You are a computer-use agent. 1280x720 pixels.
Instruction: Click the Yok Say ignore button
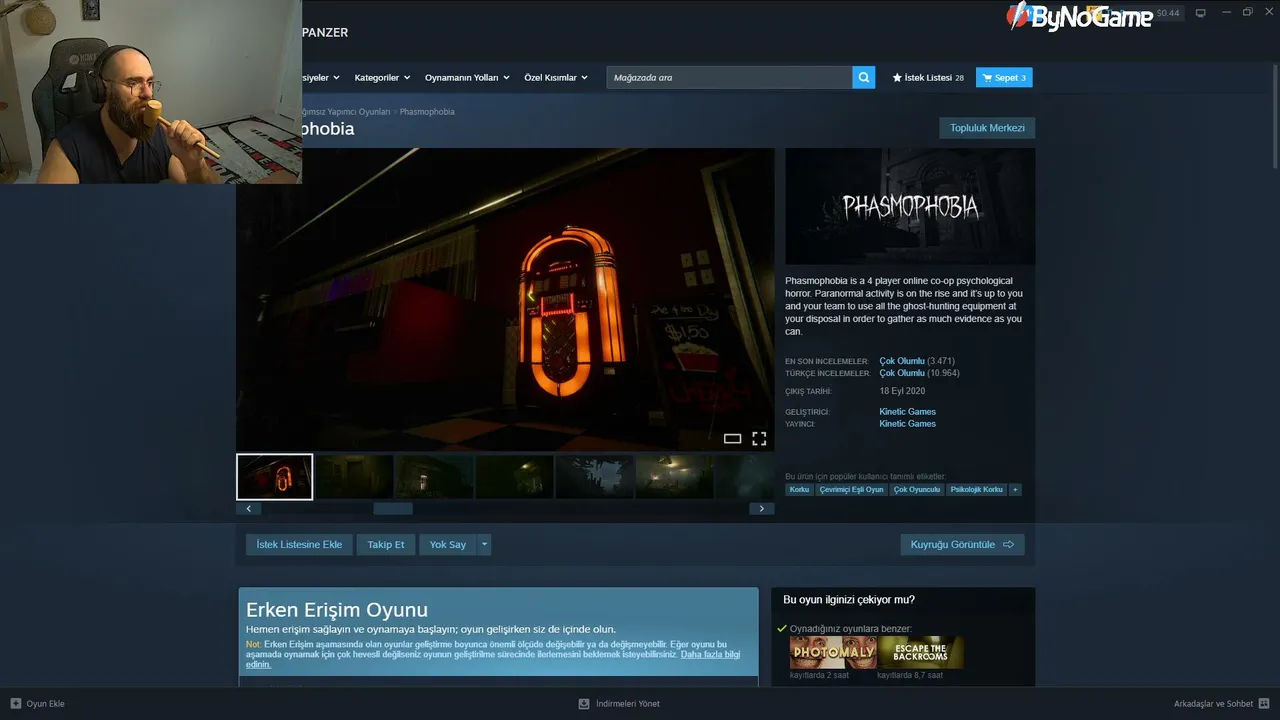coord(448,544)
